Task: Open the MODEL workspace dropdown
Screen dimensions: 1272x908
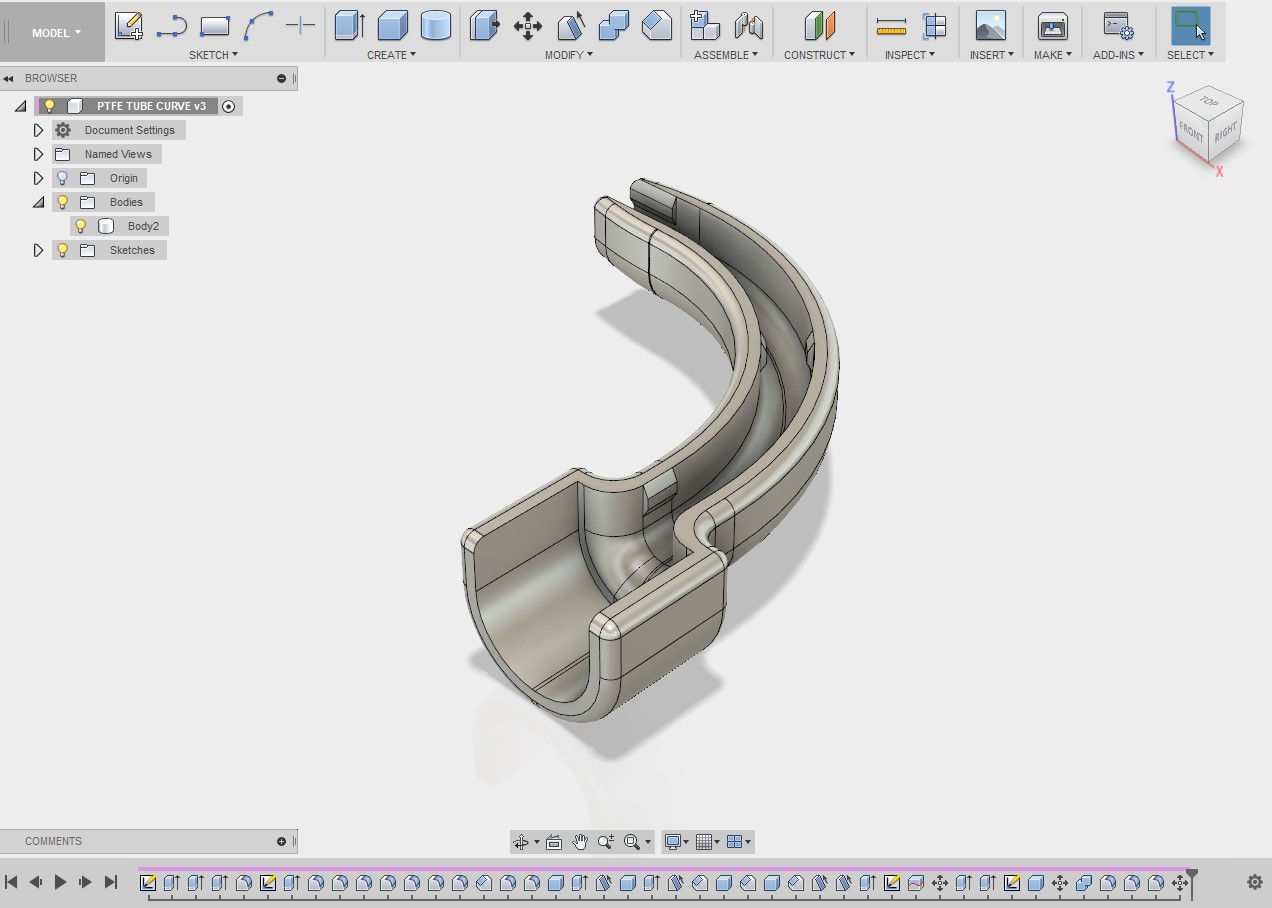Action: 56,33
